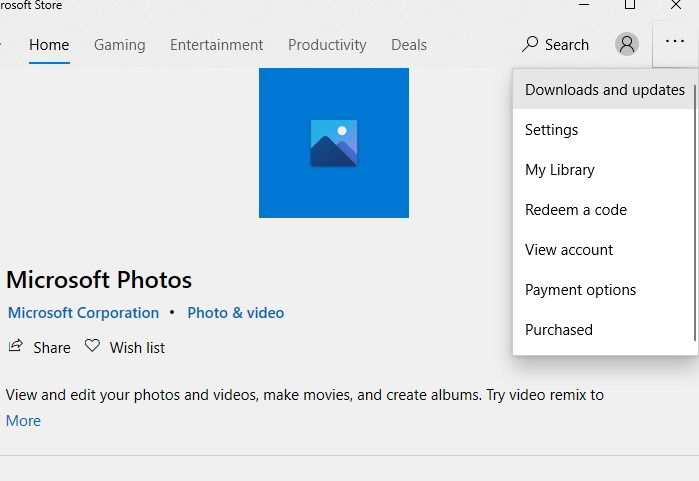Image resolution: width=699 pixels, height=481 pixels.
Task: Click the Search magnifier icon
Action: pos(530,44)
